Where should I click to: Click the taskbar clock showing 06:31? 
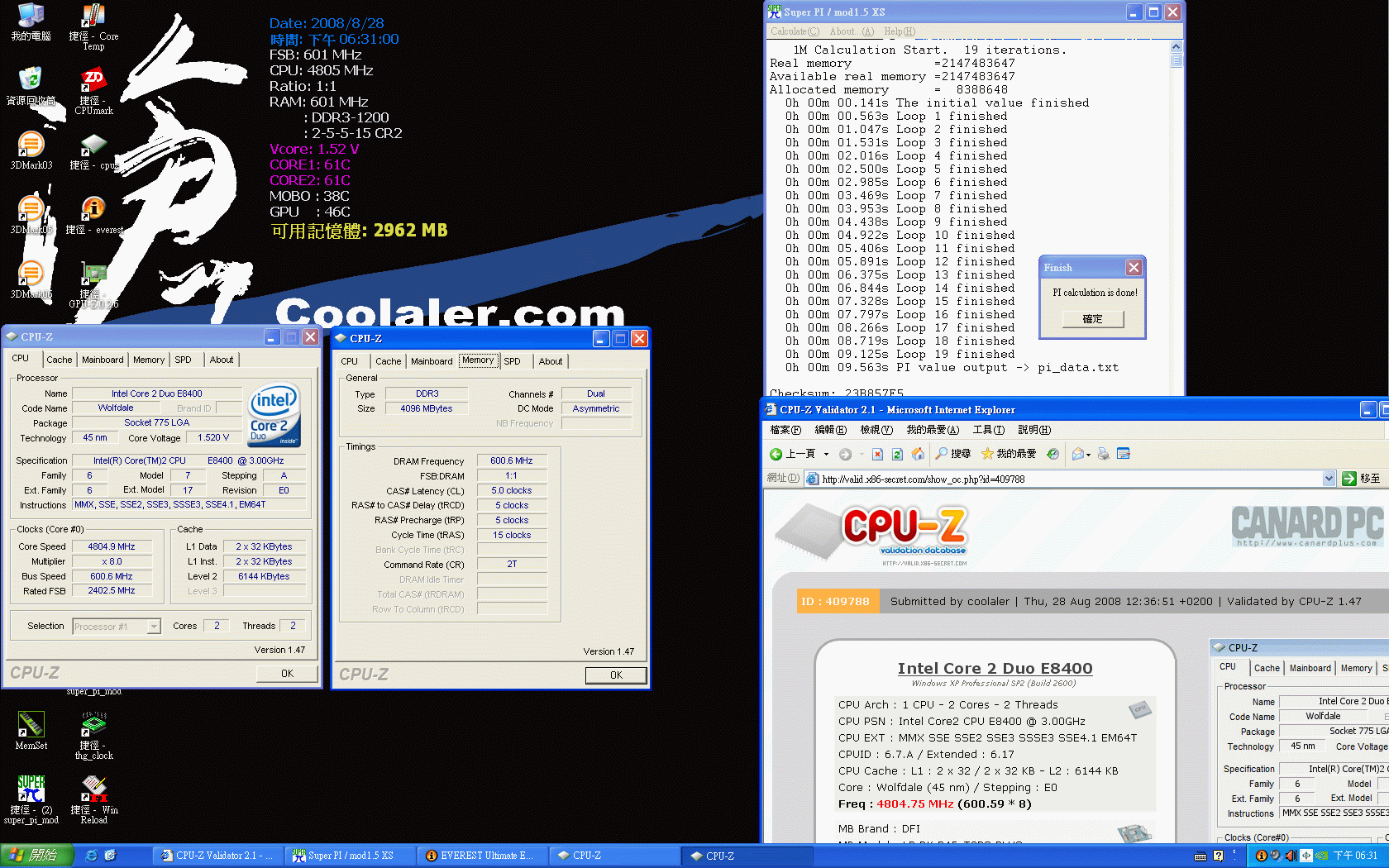click(x=1355, y=856)
